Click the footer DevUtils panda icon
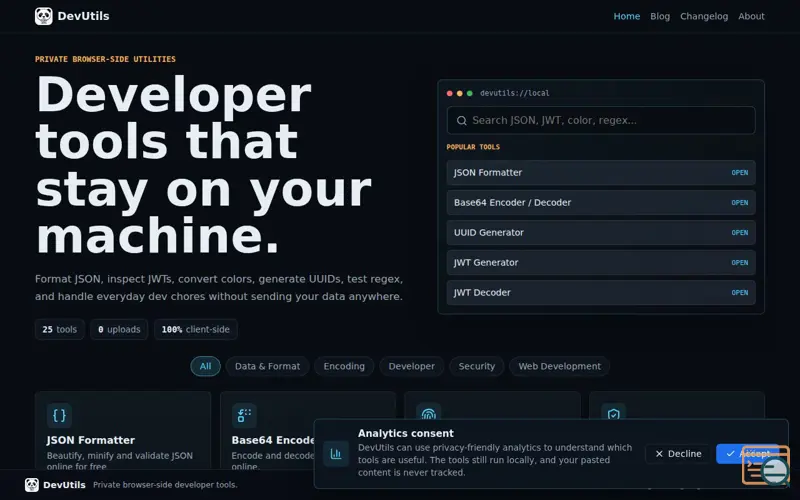This screenshot has width=800, height=500. 32,485
